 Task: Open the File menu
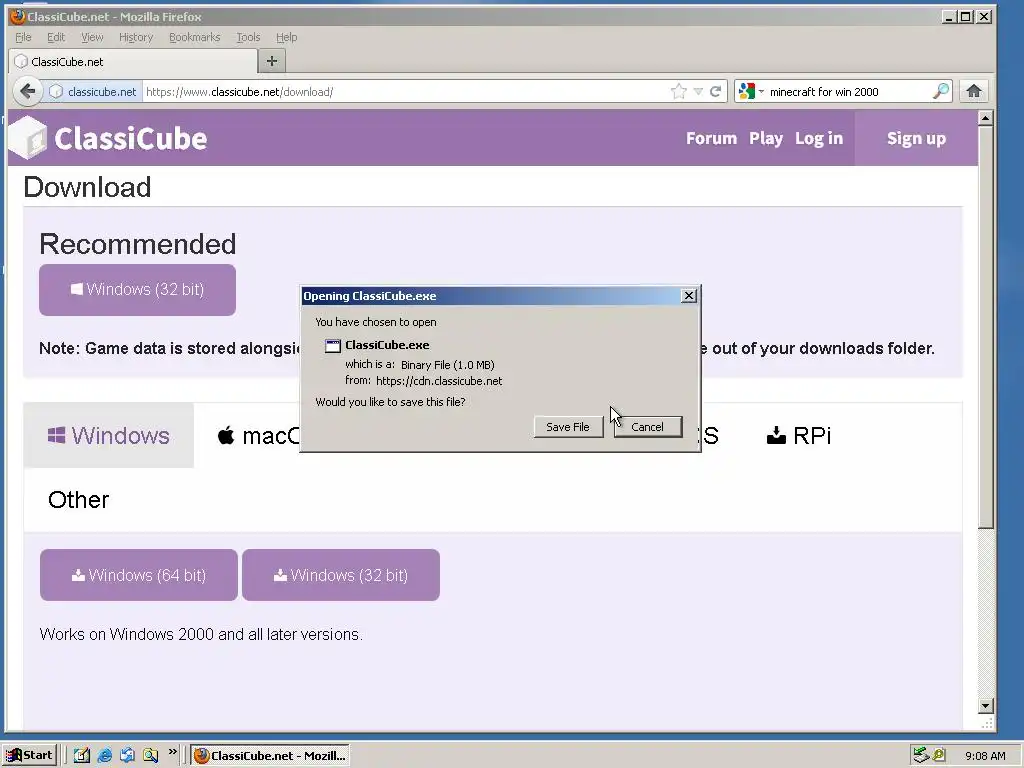(x=23, y=37)
